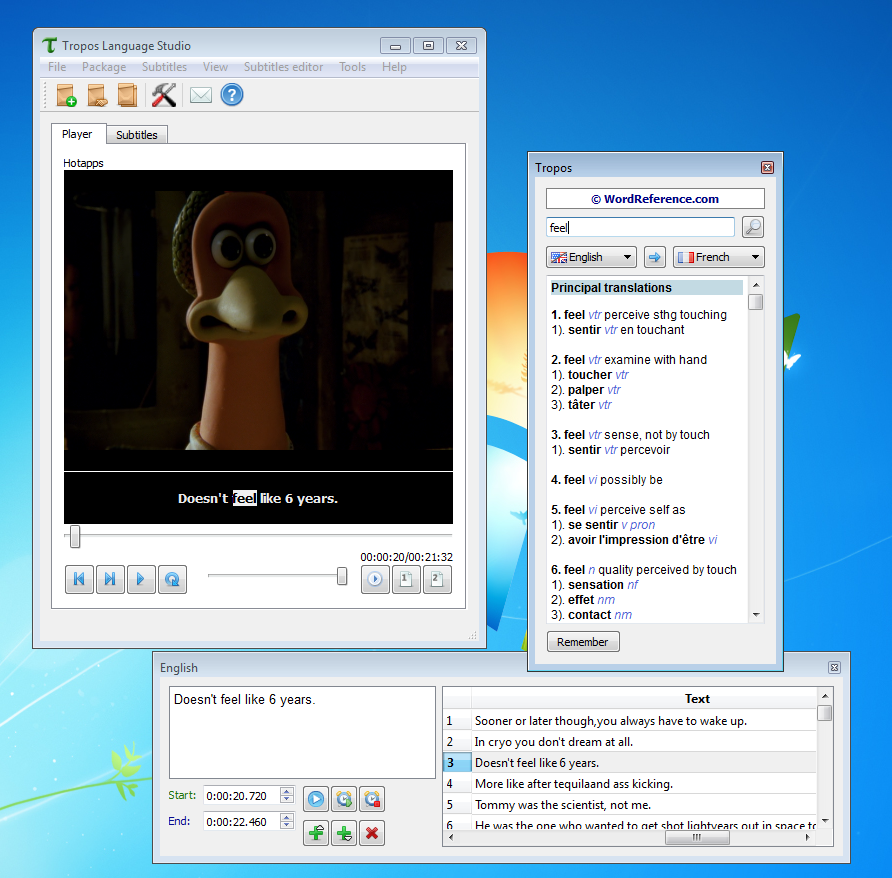This screenshot has width=892, height=878.
Task: Toggle subtitle track 2 button
Action: (x=437, y=579)
